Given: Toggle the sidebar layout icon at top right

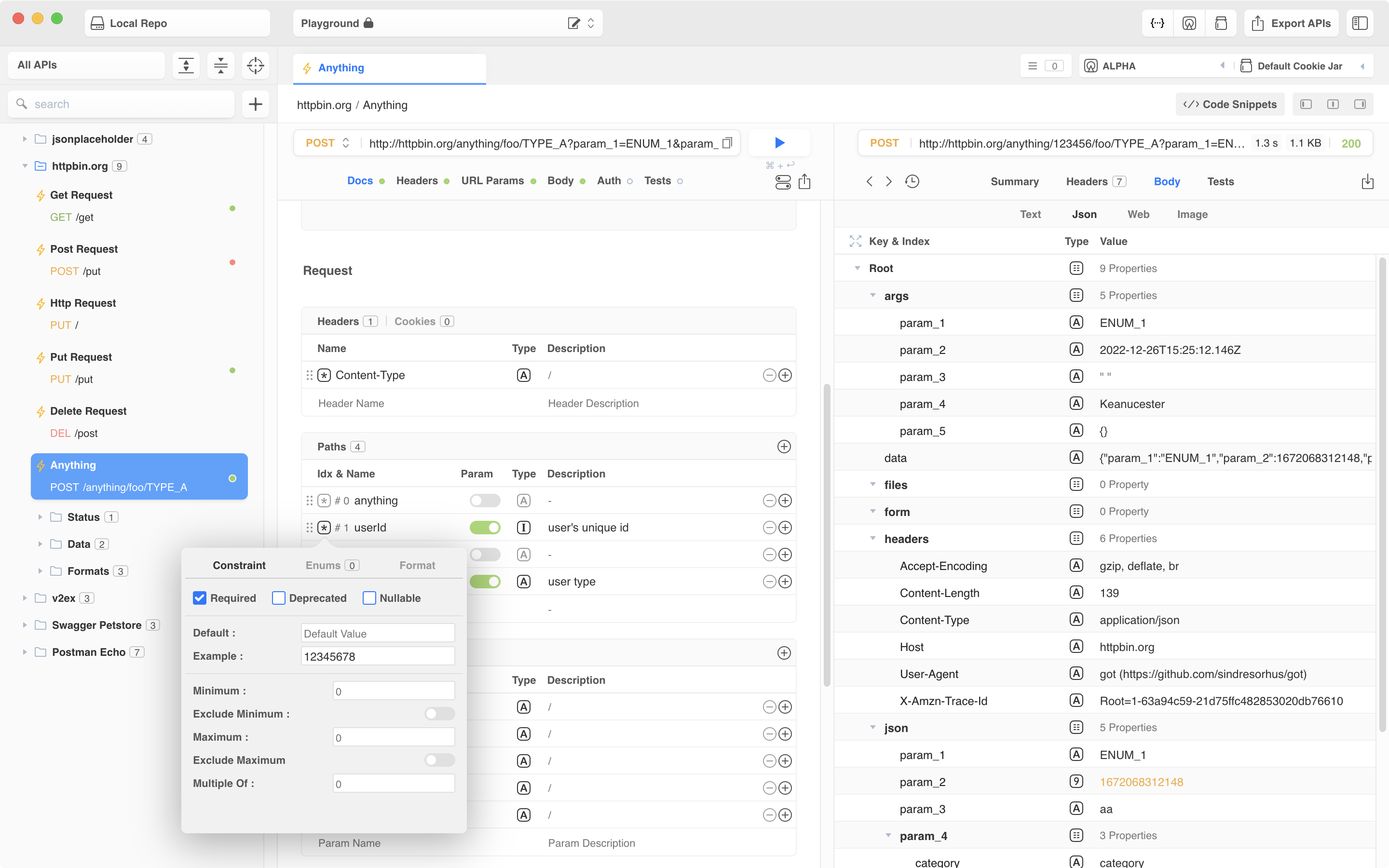Looking at the screenshot, I should click(1360, 23).
